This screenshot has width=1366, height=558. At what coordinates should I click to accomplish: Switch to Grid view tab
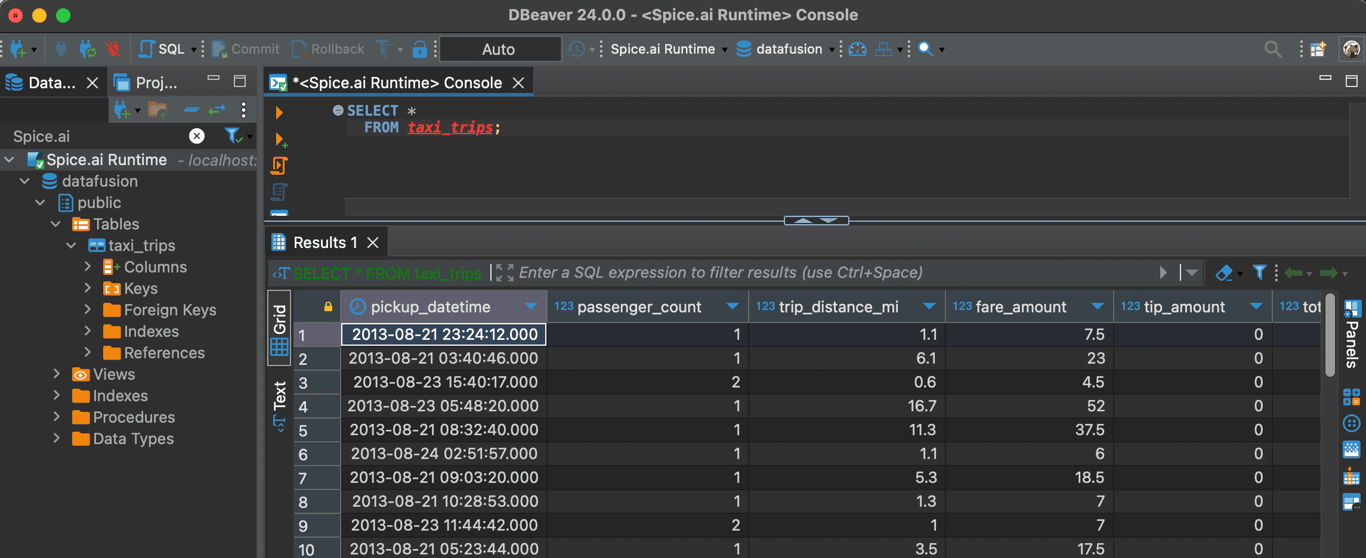(279, 330)
